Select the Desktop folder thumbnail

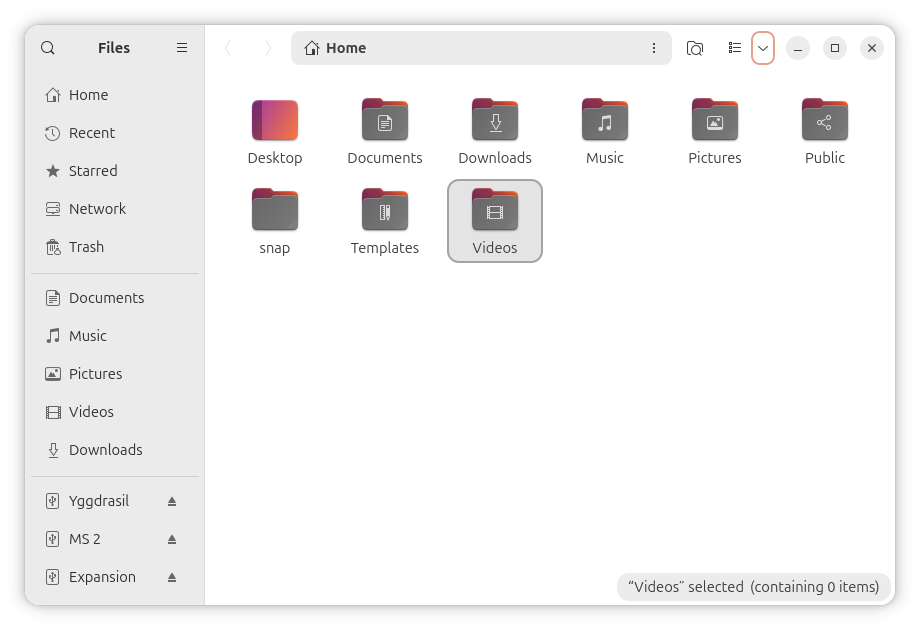(x=275, y=121)
